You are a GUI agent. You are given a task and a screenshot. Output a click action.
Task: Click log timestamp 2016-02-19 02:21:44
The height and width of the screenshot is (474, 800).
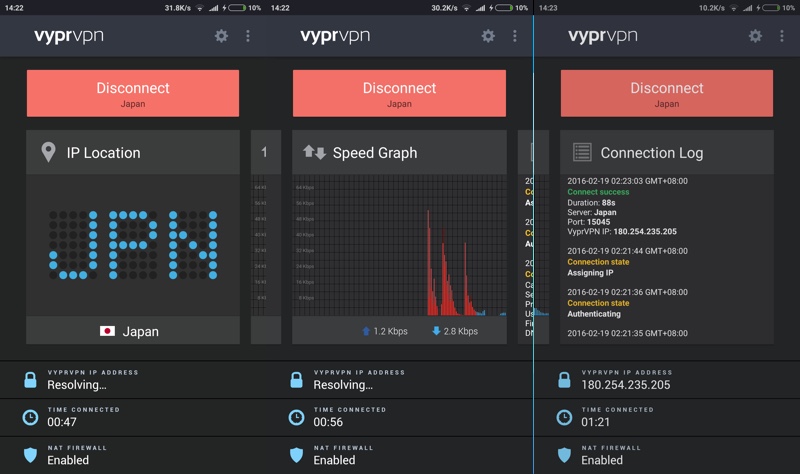click(628, 251)
